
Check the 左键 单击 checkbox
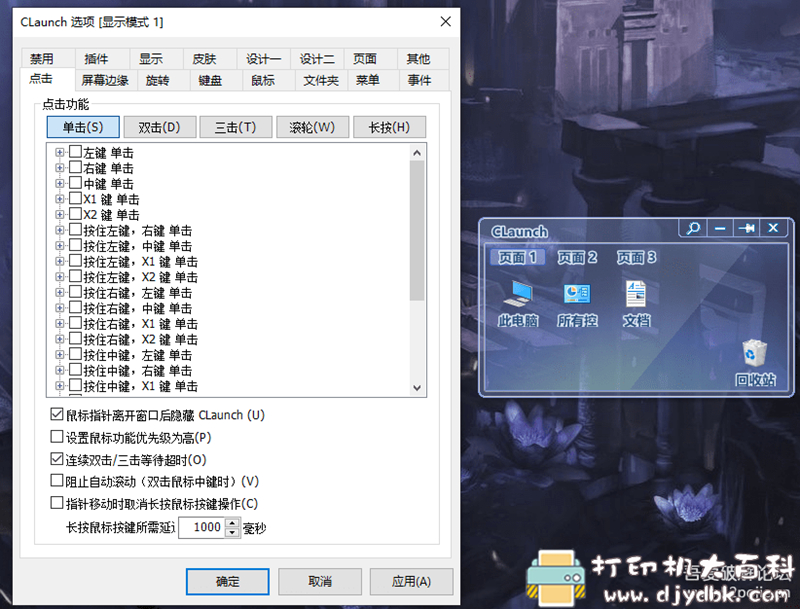tap(76, 151)
